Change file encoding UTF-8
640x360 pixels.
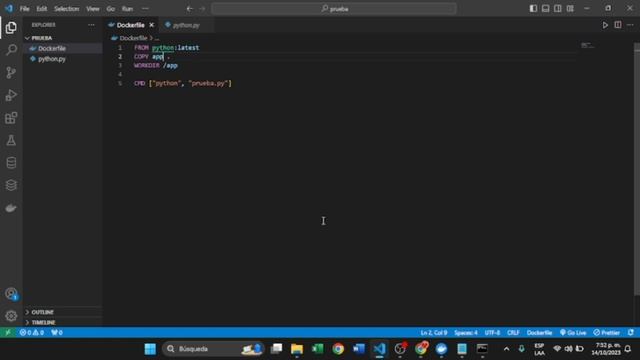pos(492,333)
